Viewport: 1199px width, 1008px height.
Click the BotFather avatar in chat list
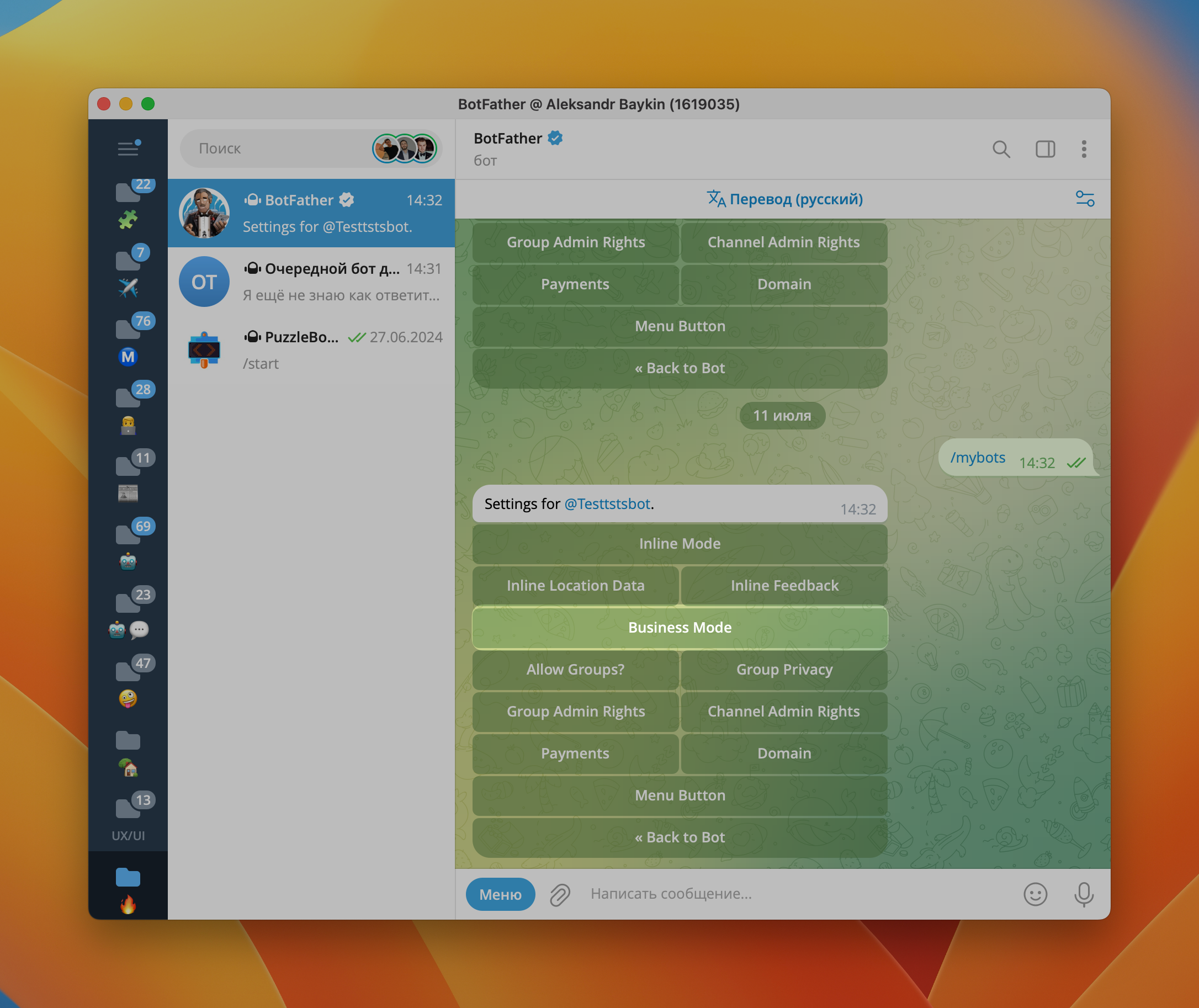204,213
